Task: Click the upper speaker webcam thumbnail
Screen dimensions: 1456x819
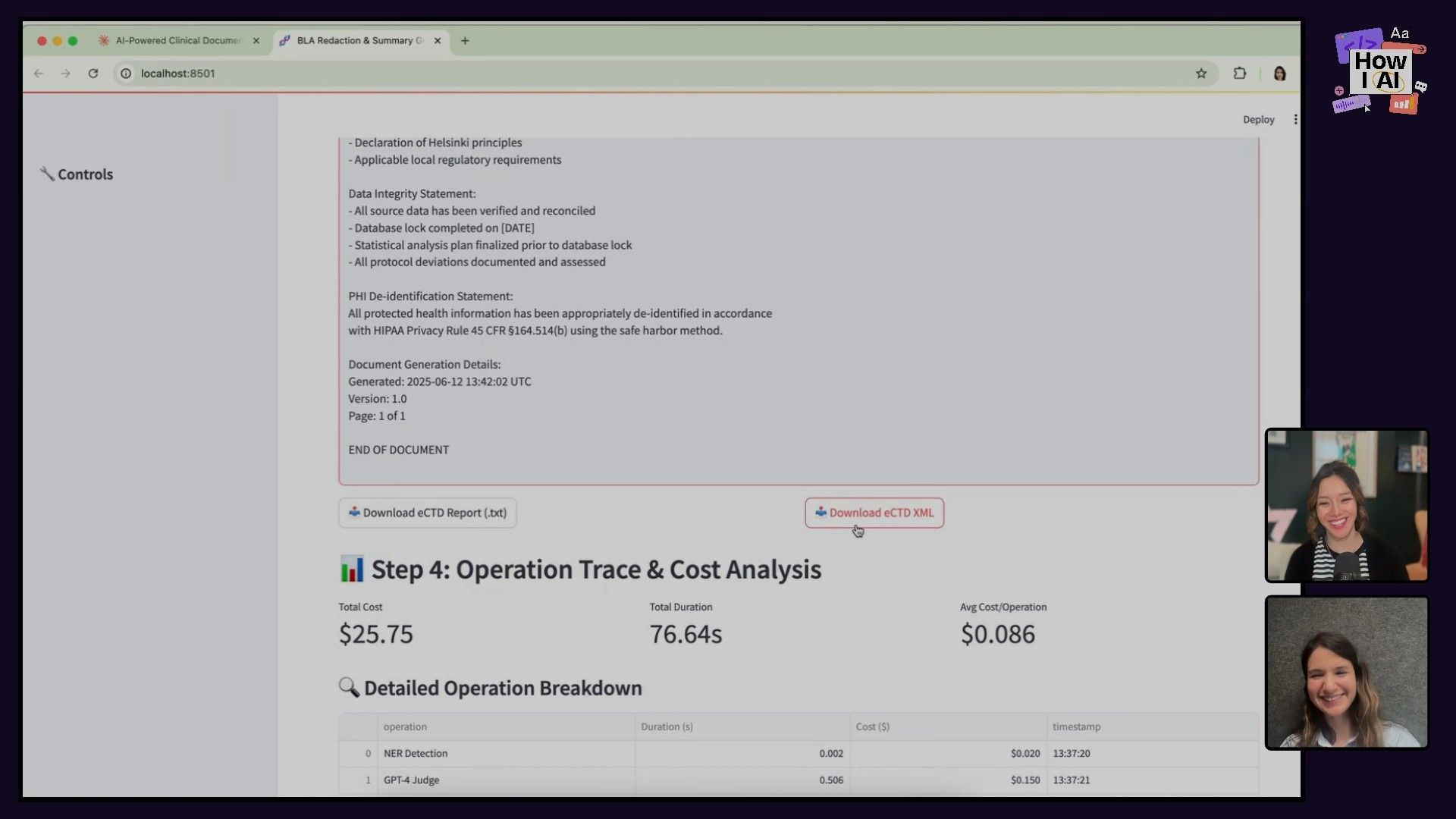Action: click(x=1347, y=505)
